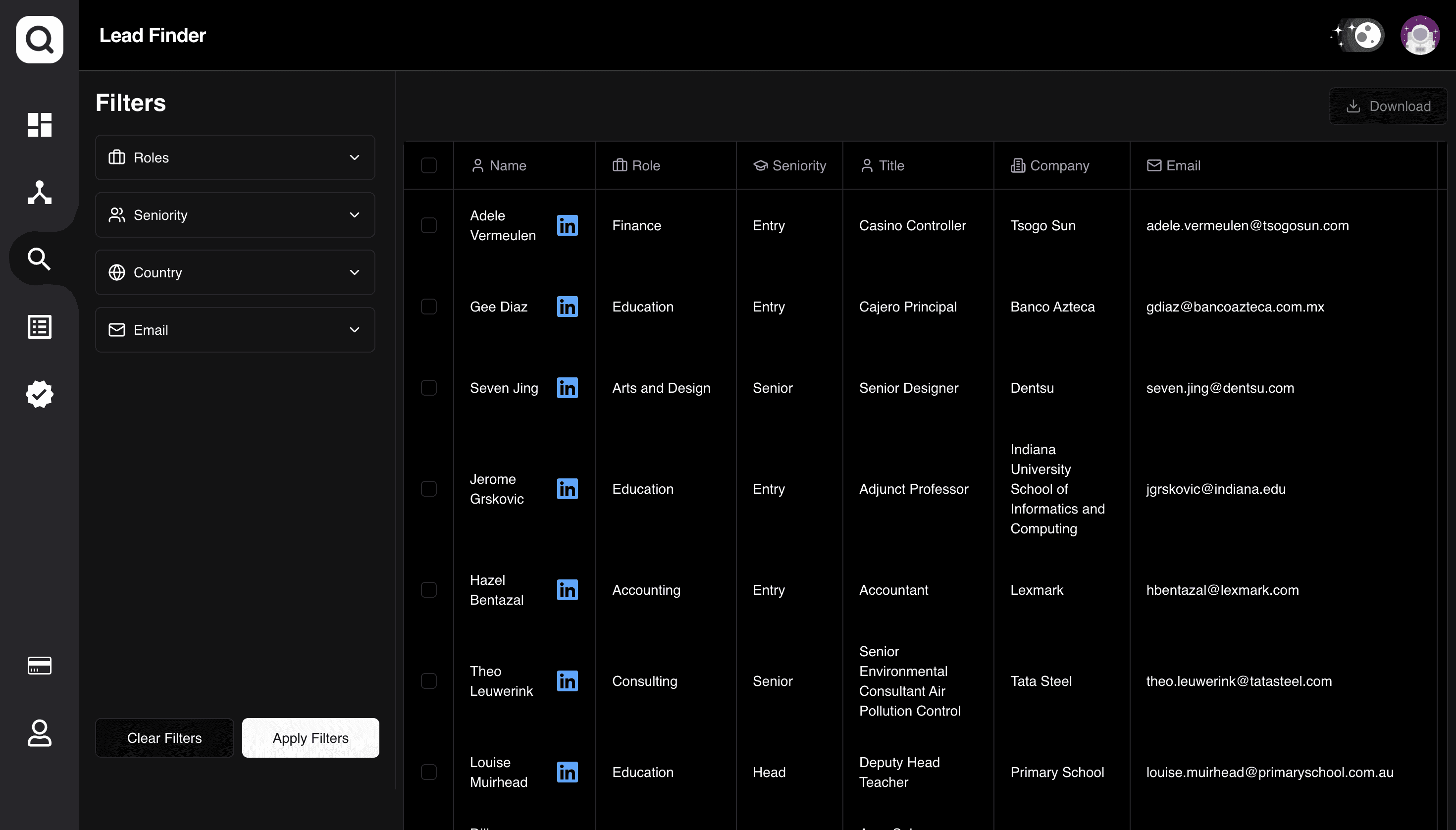Click the Tsogo Sun company cell
The height and width of the screenshot is (830, 1456).
coord(1042,225)
